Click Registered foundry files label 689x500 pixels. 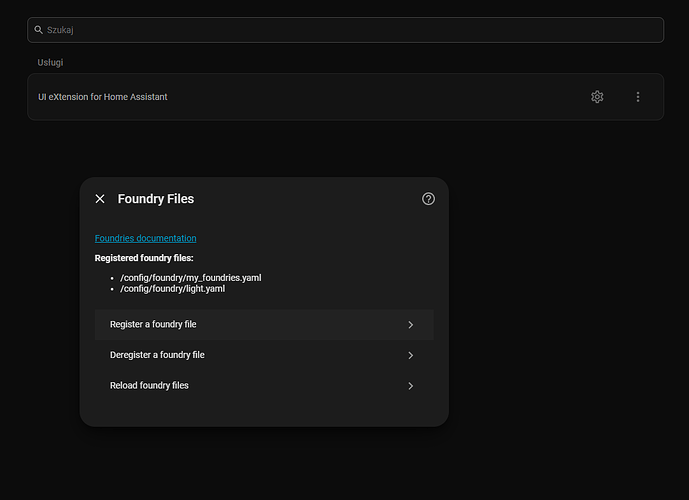[x=144, y=258]
